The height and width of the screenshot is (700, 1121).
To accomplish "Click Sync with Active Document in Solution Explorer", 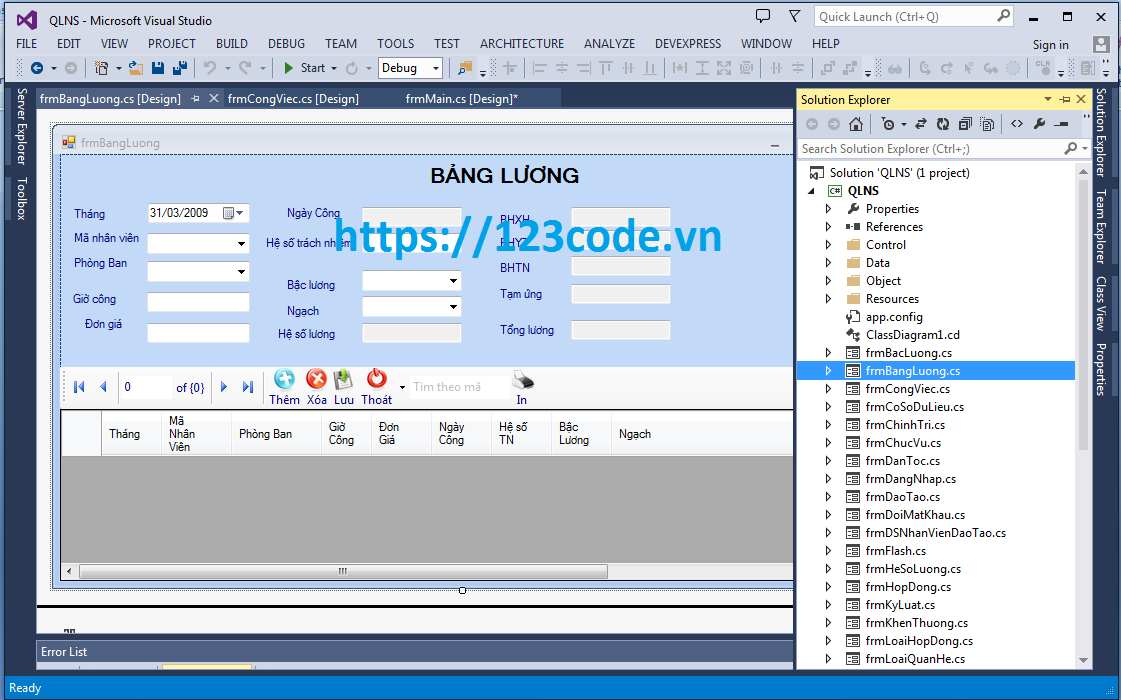I will coord(920,123).
